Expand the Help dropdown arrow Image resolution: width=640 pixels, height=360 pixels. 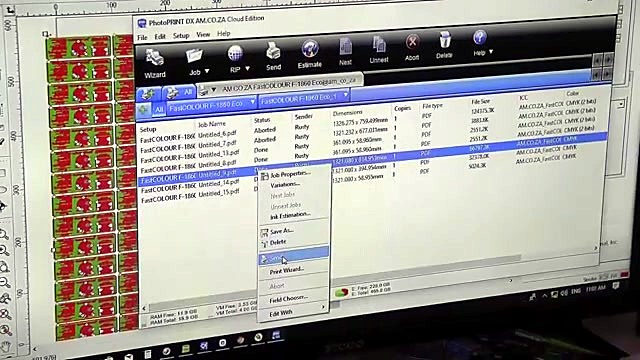pos(491,52)
